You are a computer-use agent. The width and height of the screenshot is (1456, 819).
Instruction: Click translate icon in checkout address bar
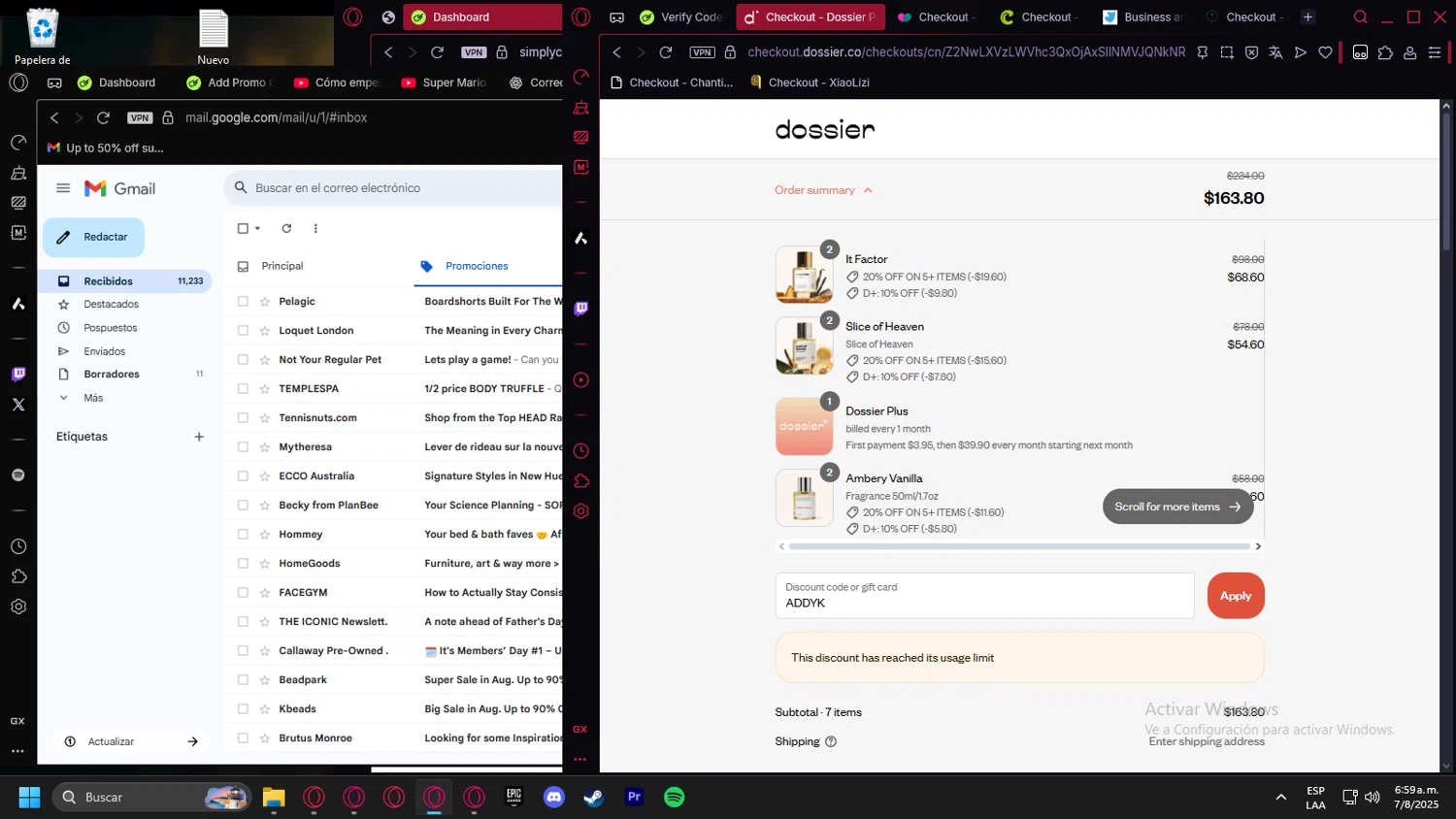1275,52
